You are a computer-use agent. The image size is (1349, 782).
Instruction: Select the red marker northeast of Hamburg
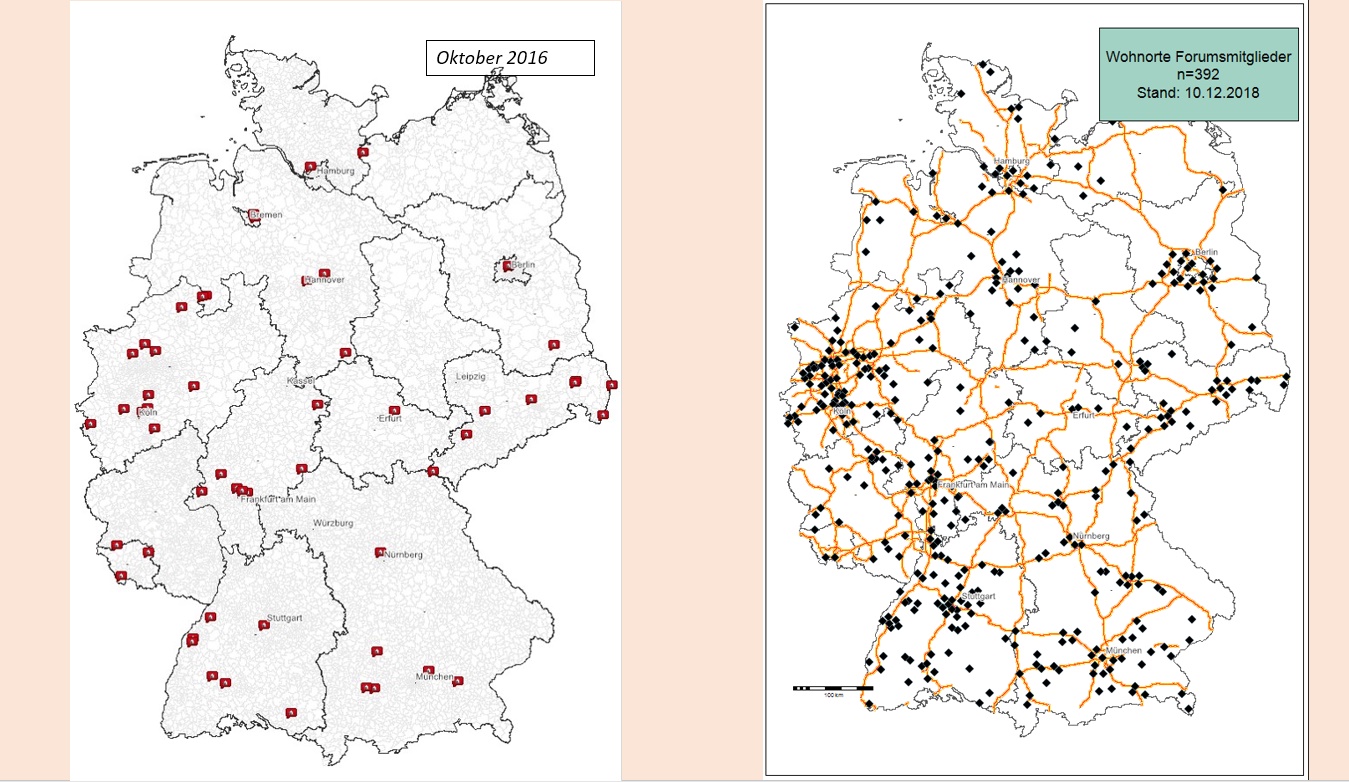pos(362,152)
